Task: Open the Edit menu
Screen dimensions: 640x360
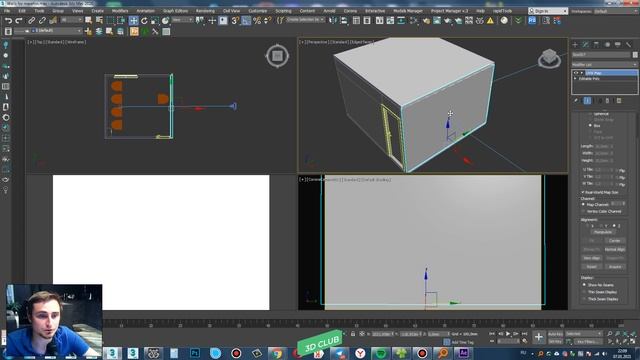Action: tap(22, 11)
